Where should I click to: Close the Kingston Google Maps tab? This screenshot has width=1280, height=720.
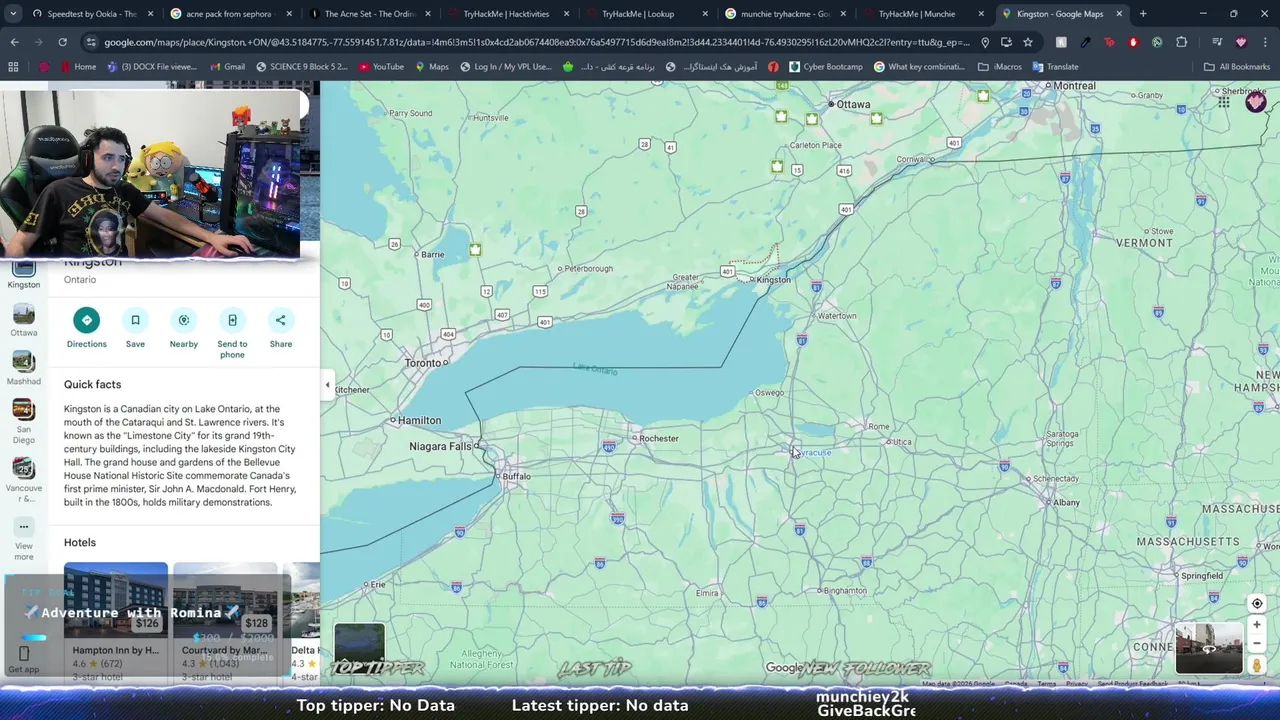pyautogui.click(x=1119, y=14)
